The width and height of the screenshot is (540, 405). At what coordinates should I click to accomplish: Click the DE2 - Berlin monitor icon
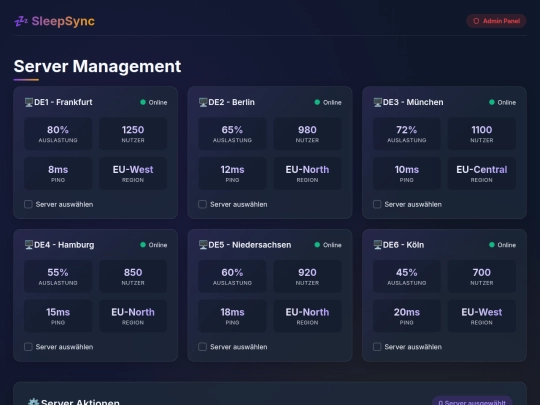click(x=203, y=102)
